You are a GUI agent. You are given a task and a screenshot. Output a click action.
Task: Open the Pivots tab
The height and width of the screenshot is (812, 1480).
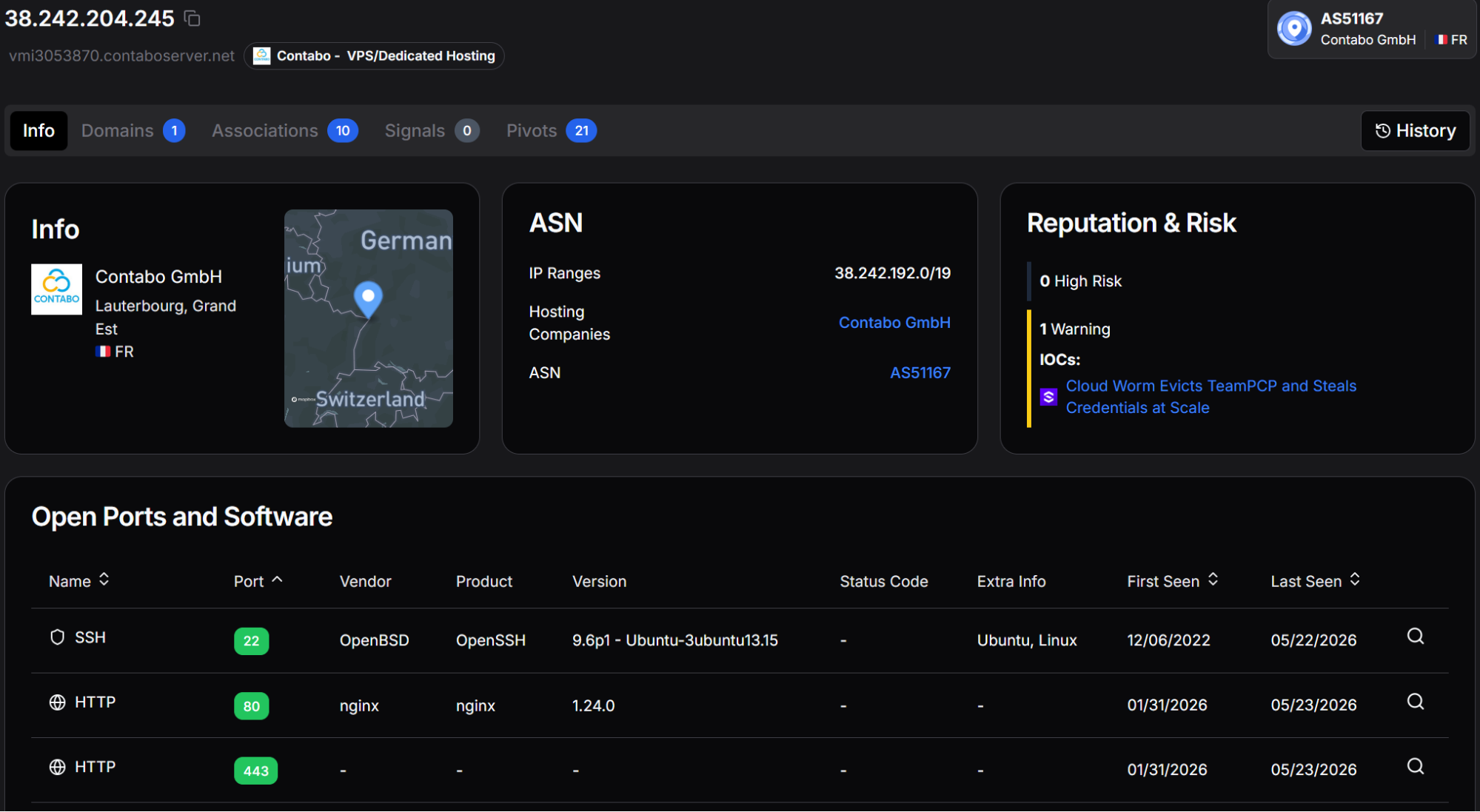tap(551, 131)
